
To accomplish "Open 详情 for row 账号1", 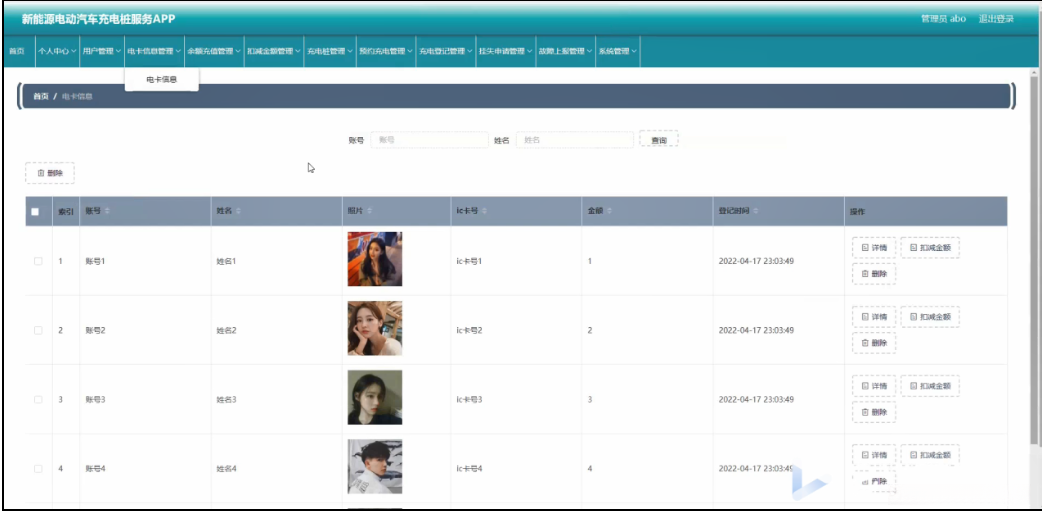I will (874, 247).
